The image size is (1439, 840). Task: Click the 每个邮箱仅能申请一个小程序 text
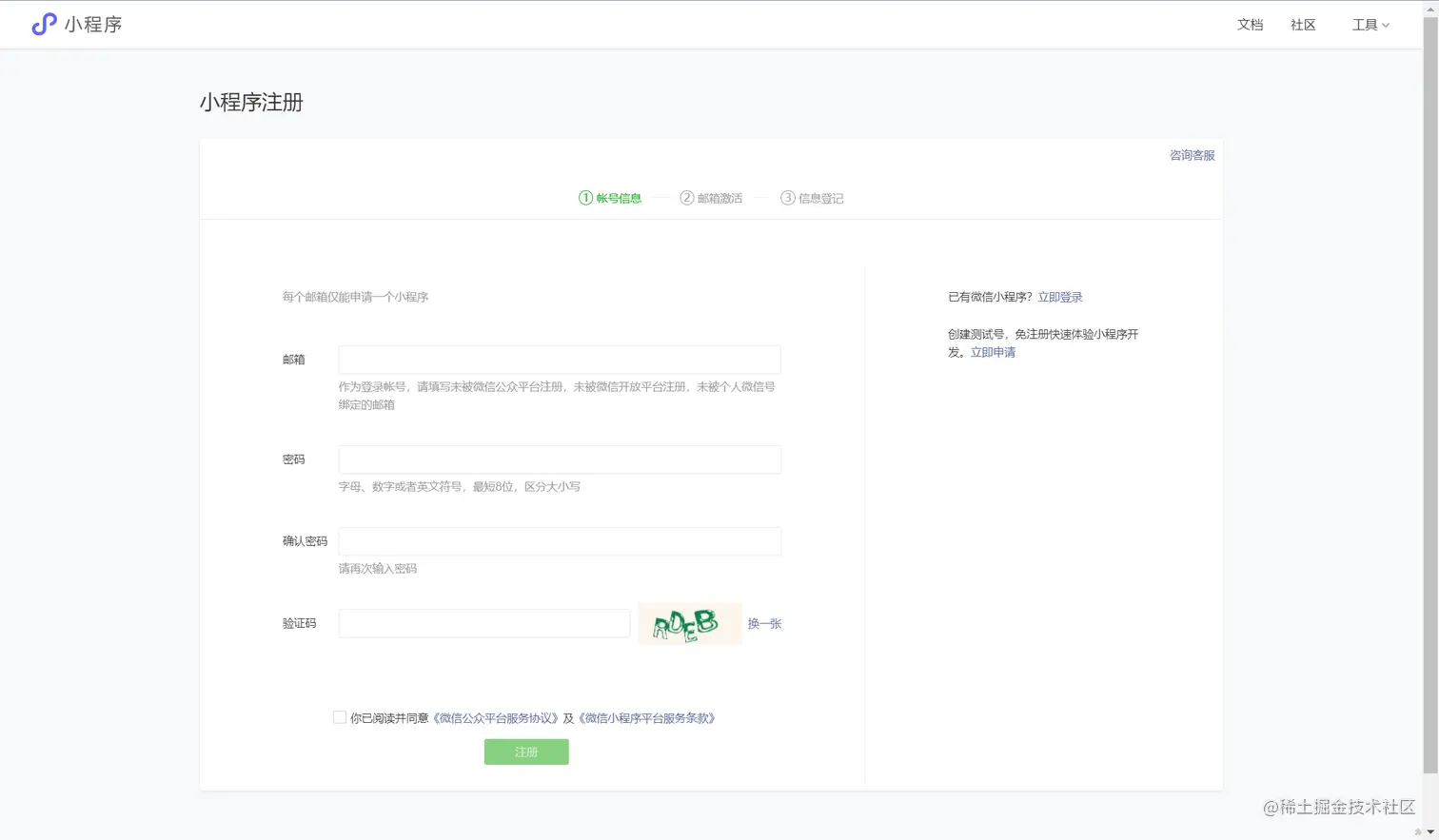355,297
